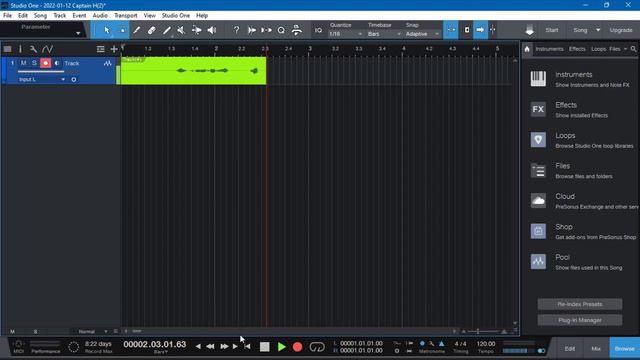Open the Normal track height dropdown
The width and height of the screenshot is (640, 360).
coord(92,331)
